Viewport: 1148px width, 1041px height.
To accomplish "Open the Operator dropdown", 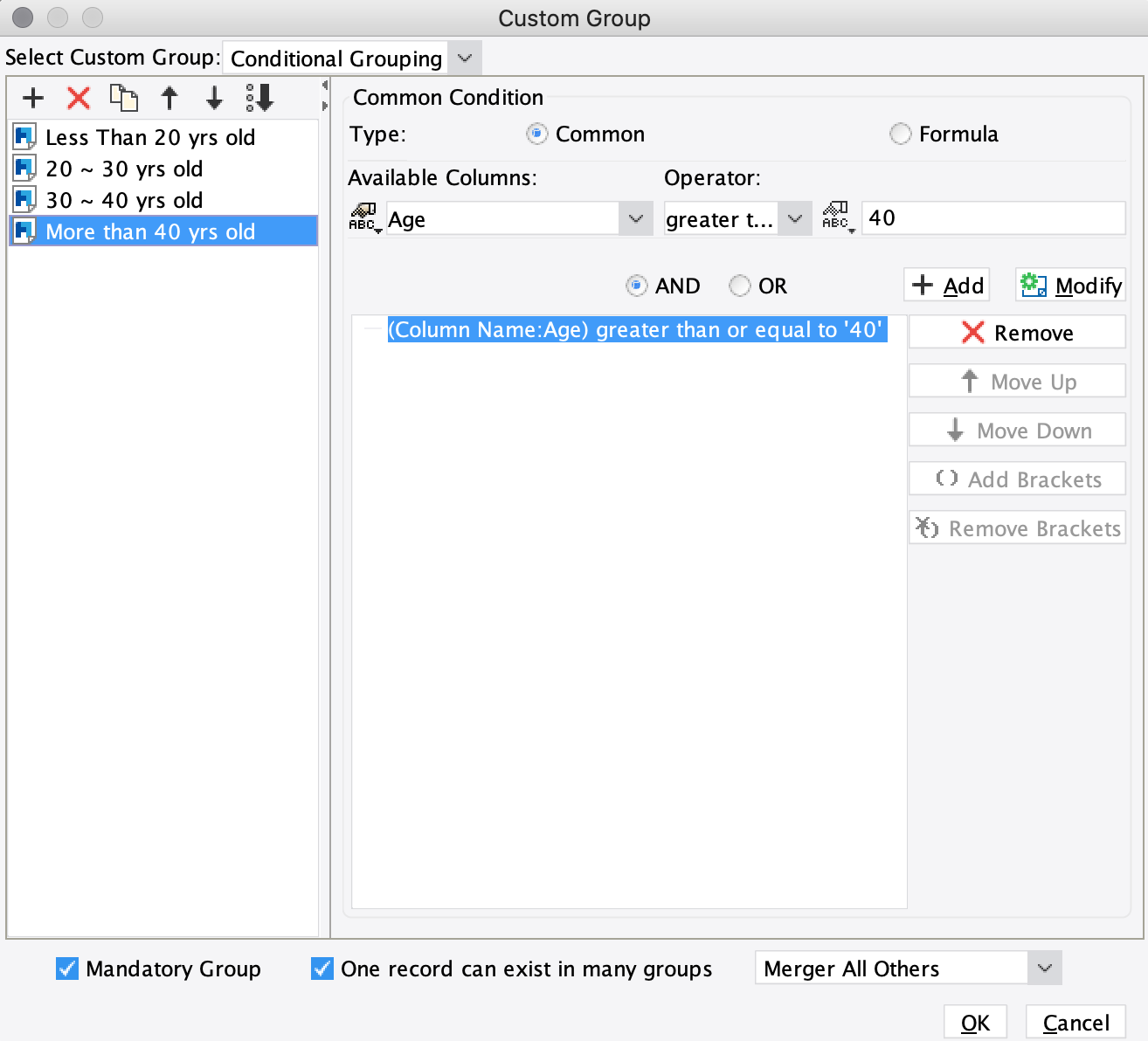I will click(x=794, y=218).
